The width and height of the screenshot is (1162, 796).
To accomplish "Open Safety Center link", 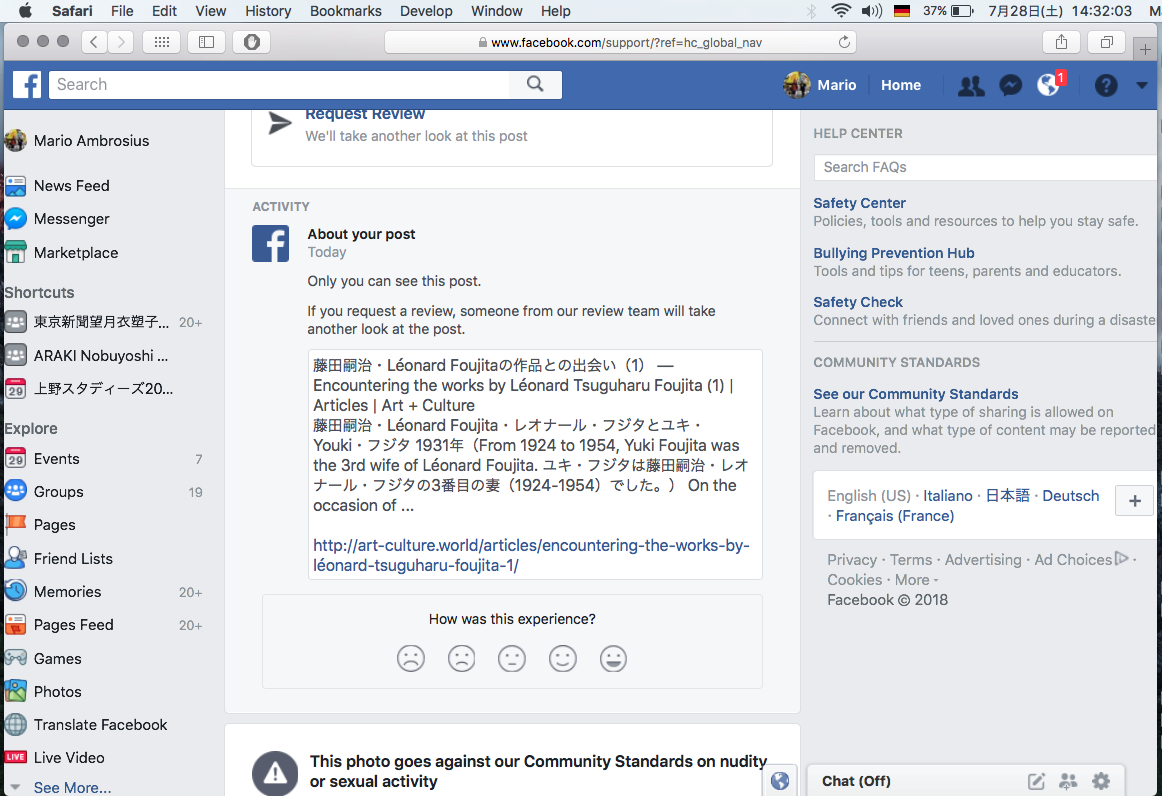I will pos(859,203).
